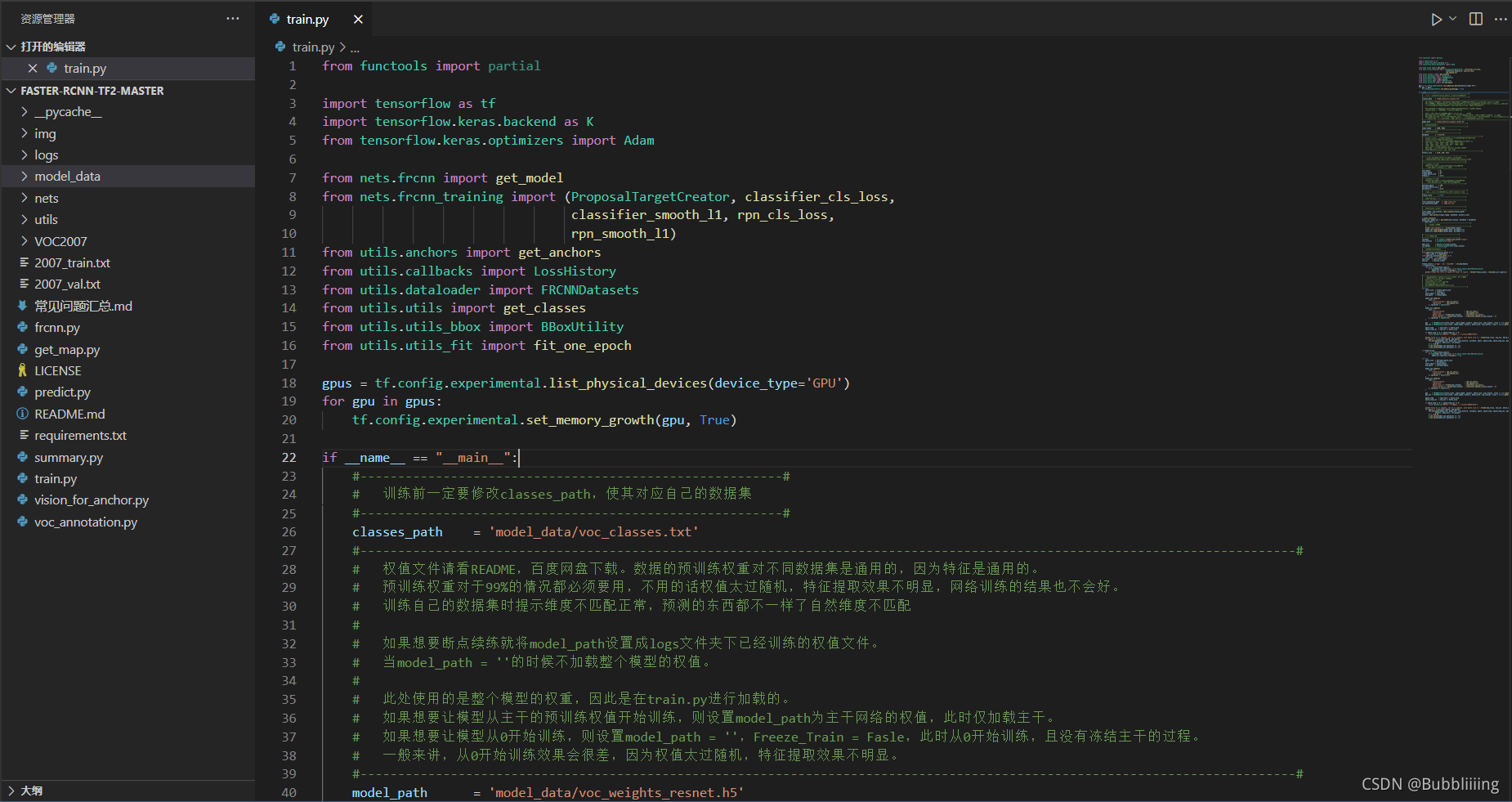Click train.py breadcrumb item
This screenshot has width=1512, height=802.
point(314,47)
